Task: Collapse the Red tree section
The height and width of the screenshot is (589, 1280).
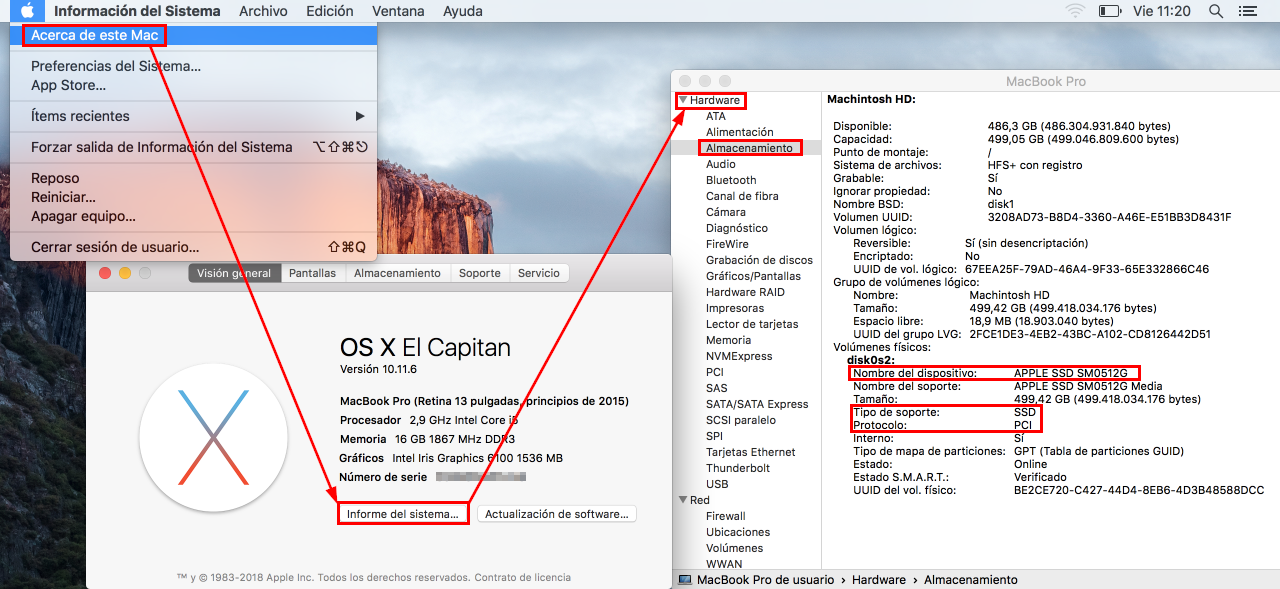Action: point(683,500)
